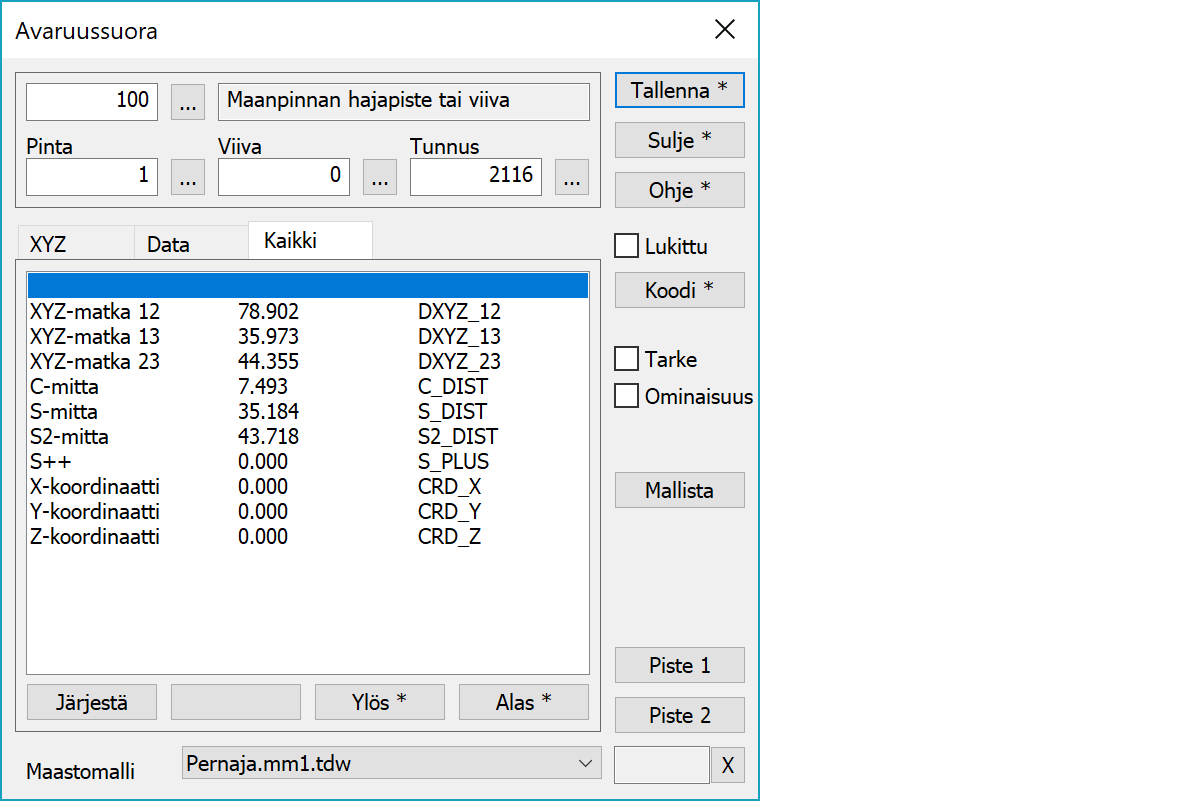The height and width of the screenshot is (801, 1200).
Task: Click the X button beside Piste field
Action: 728,766
